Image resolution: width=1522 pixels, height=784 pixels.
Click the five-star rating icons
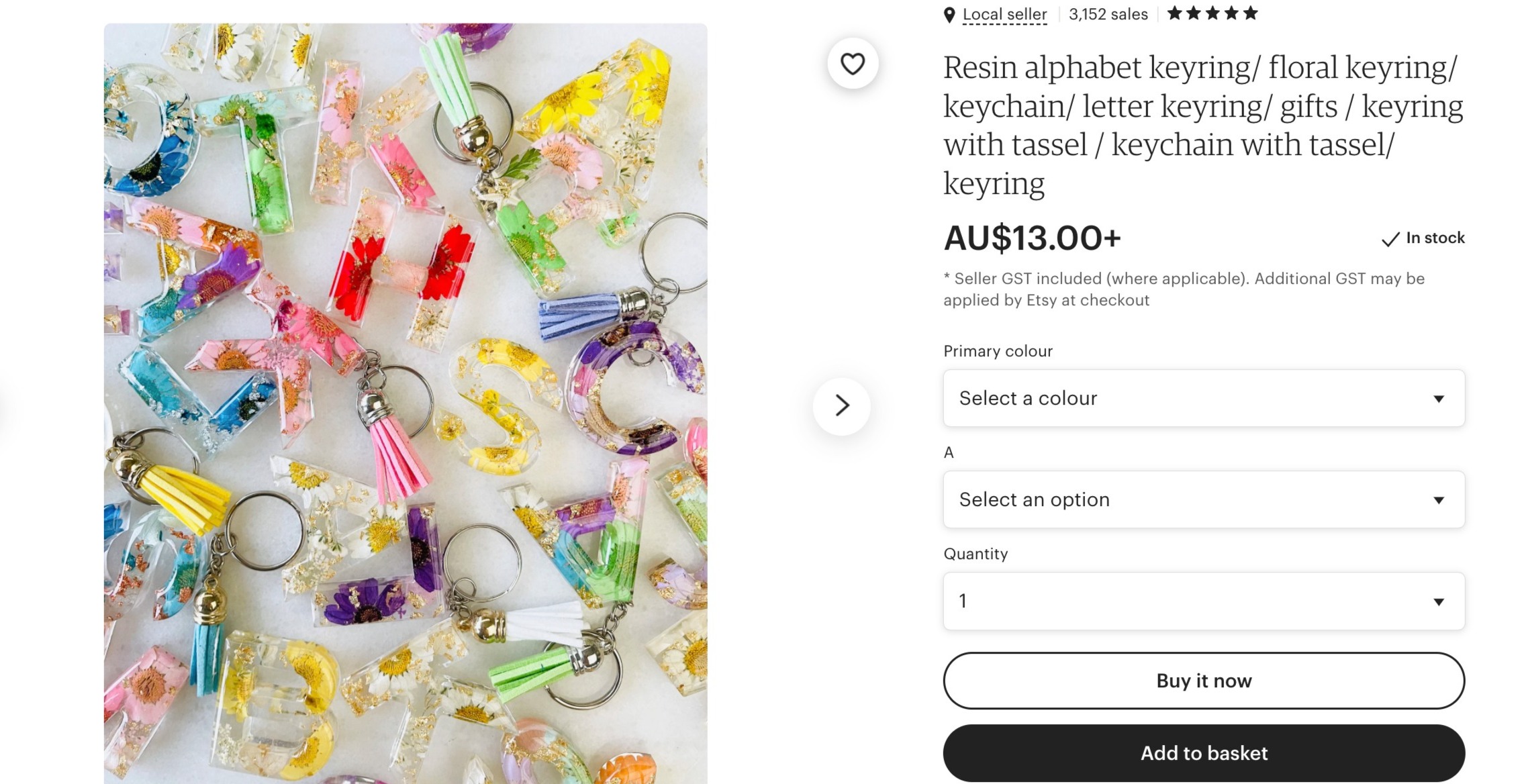click(x=1212, y=13)
